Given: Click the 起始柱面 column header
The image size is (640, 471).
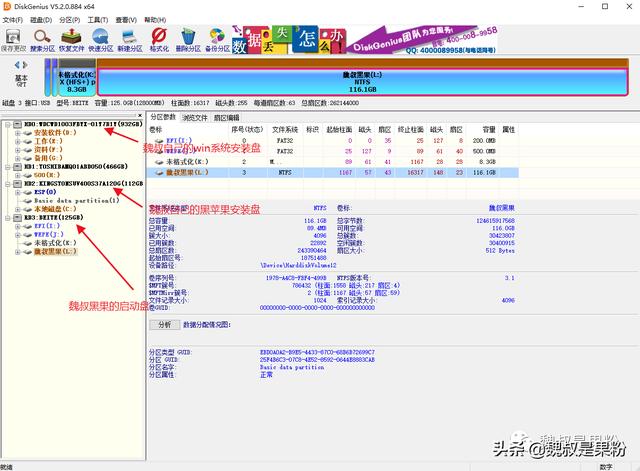Looking at the screenshot, I should tap(339, 130).
